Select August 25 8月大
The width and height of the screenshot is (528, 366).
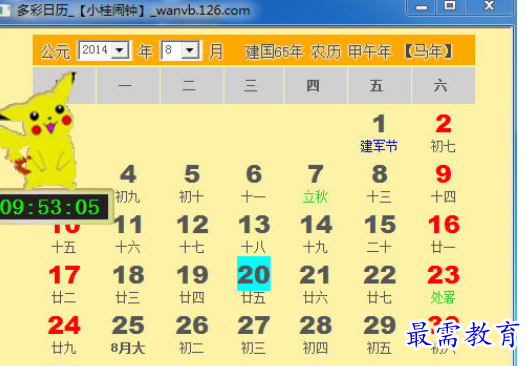tap(128, 335)
